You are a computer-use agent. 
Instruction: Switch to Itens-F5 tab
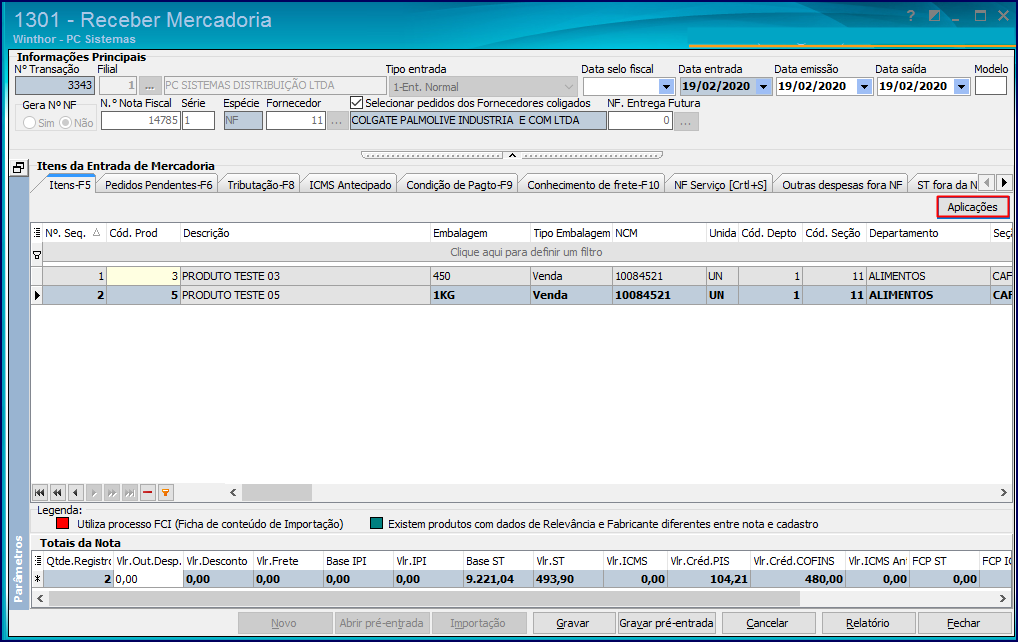70,185
